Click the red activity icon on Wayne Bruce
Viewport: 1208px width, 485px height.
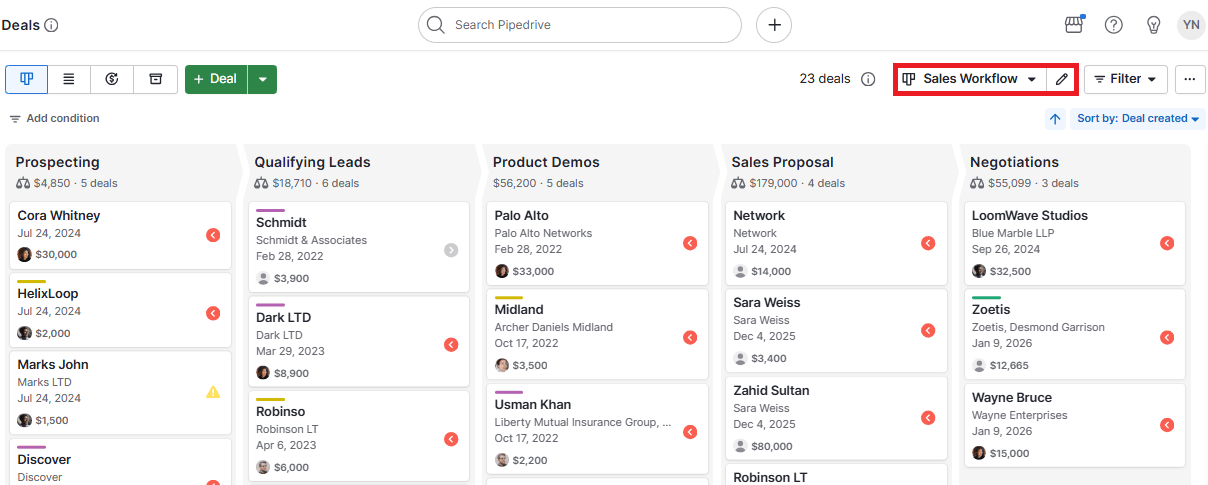pyautogui.click(x=1167, y=425)
